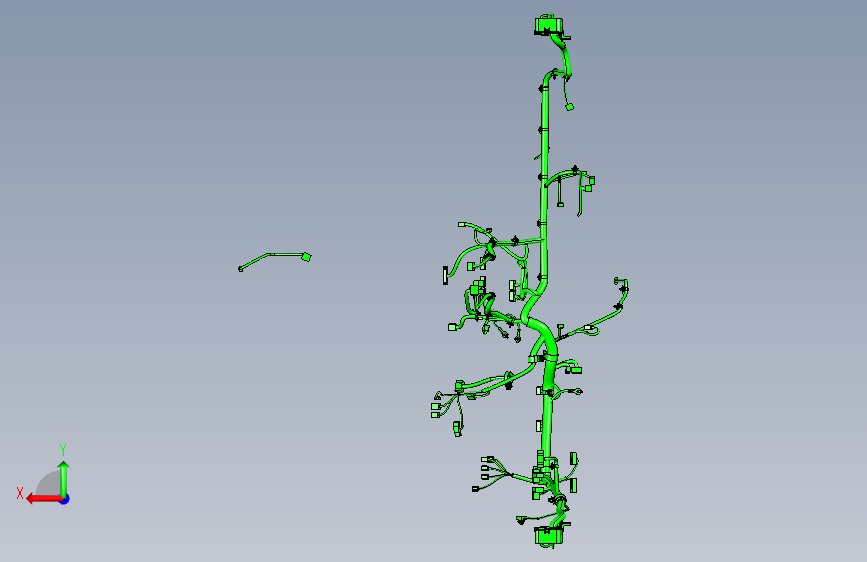Screen dimensions: 867x562
Task: Click the red X axis arrow of the triad
Action: click(44, 499)
